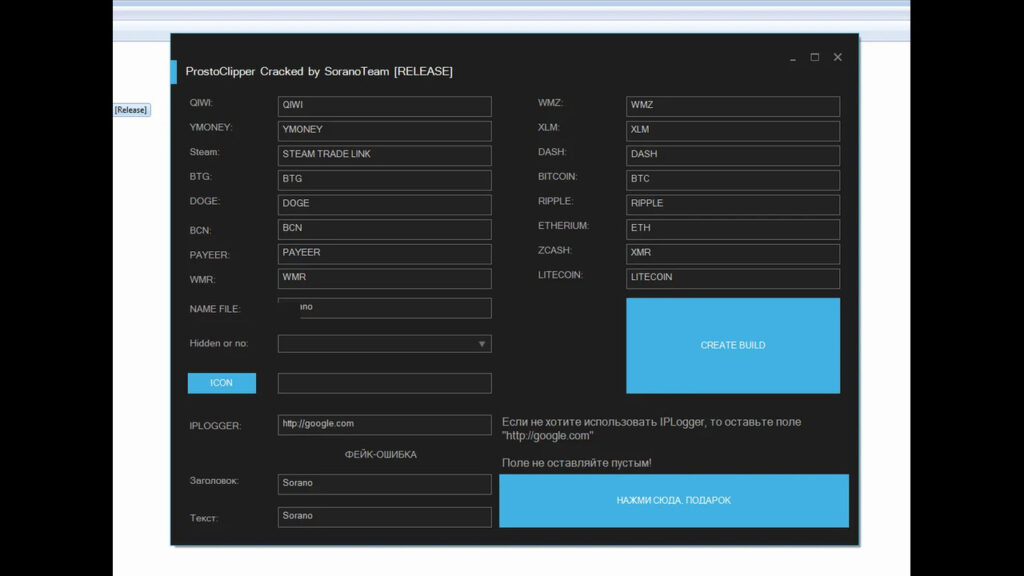The width and height of the screenshot is (1024, 576).
Task: Click the empty icon path field
Action: [x=384, y=383]
